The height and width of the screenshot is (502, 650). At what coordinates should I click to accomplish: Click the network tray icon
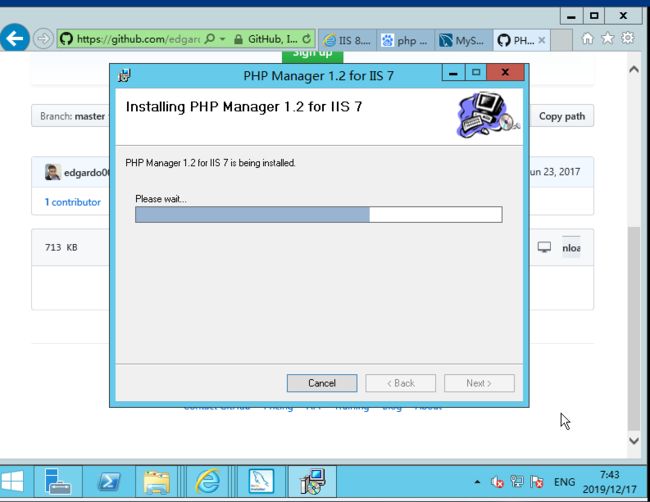pyautogui.click(x=517, y=482)
